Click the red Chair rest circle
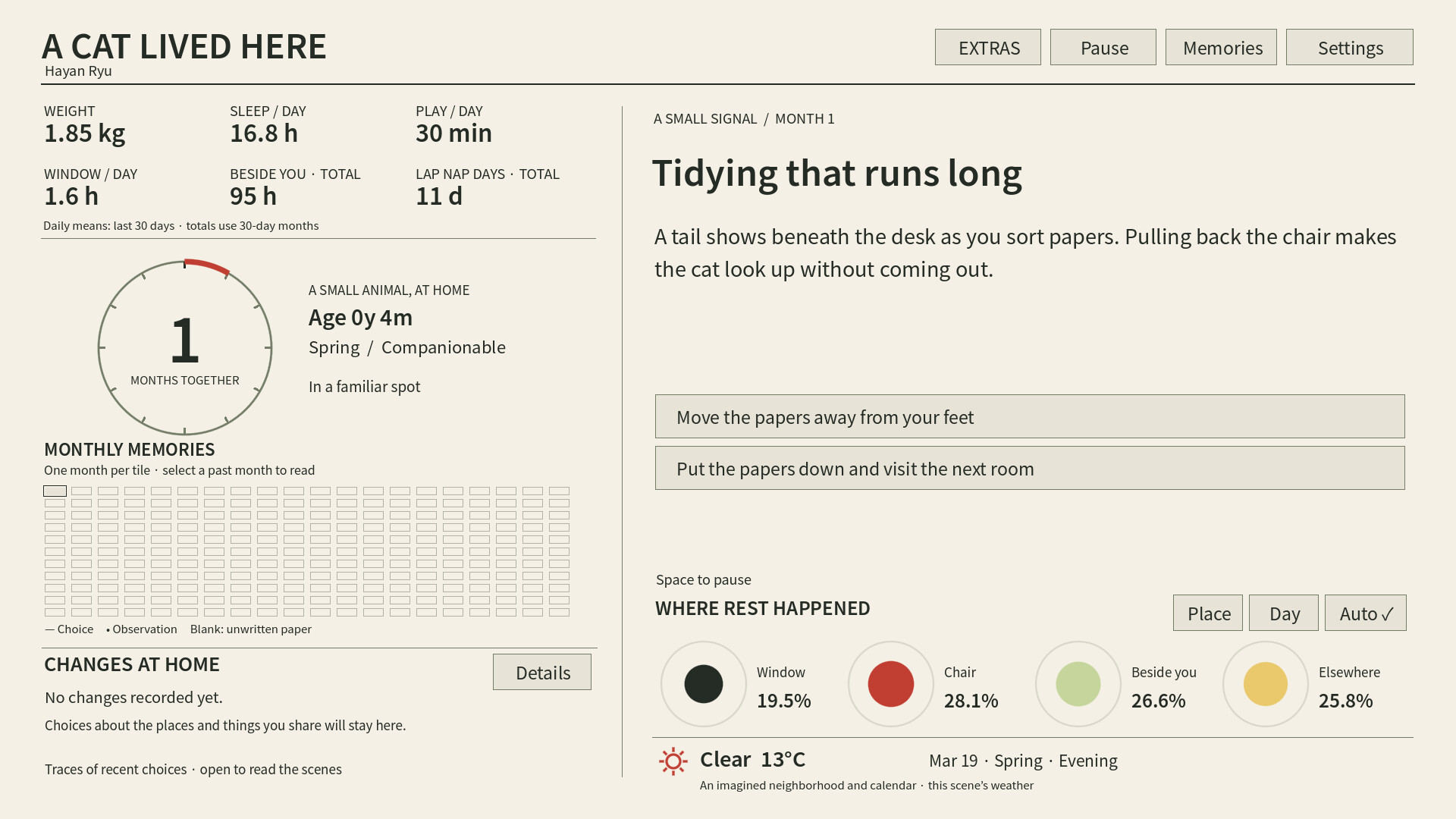Screen dimensions: 1456x819 pyautogui.click(x=891, y=684)
